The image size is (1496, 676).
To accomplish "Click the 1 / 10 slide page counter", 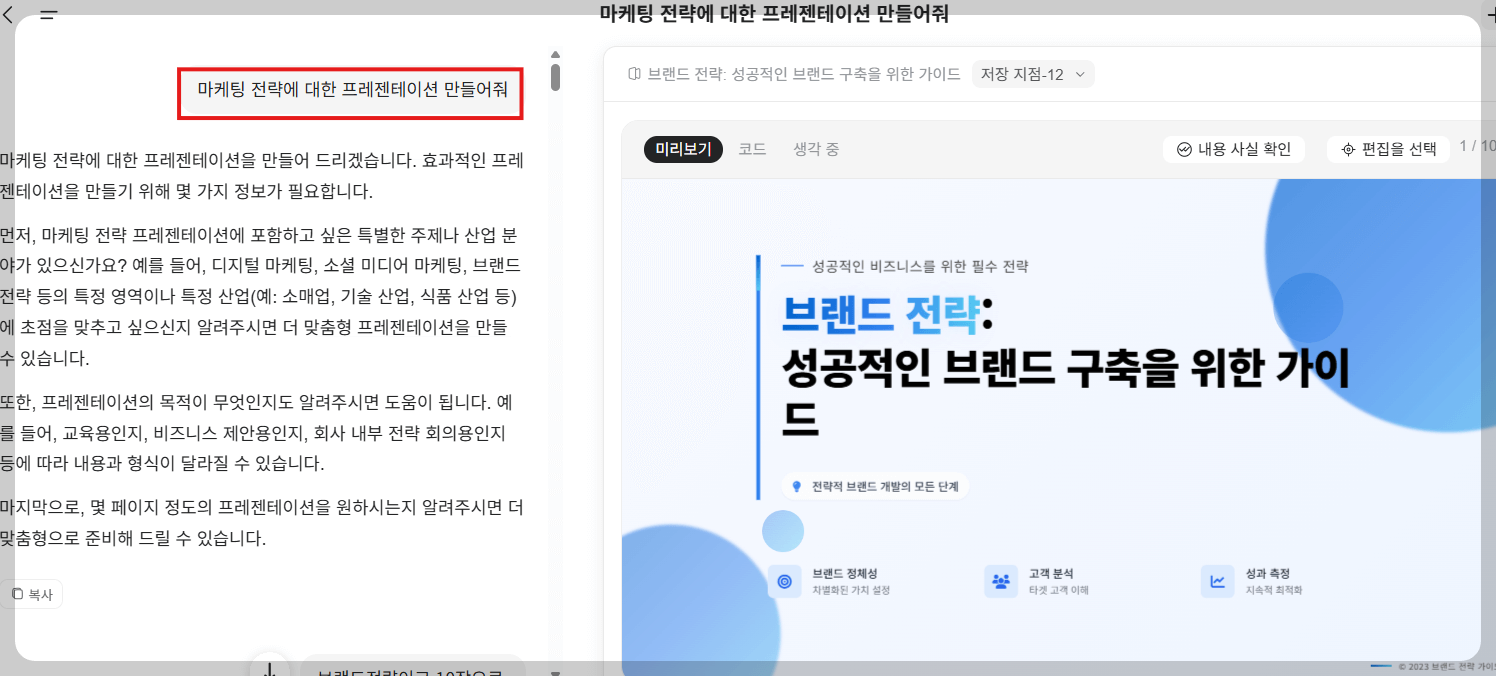I will coord(1477,147).
